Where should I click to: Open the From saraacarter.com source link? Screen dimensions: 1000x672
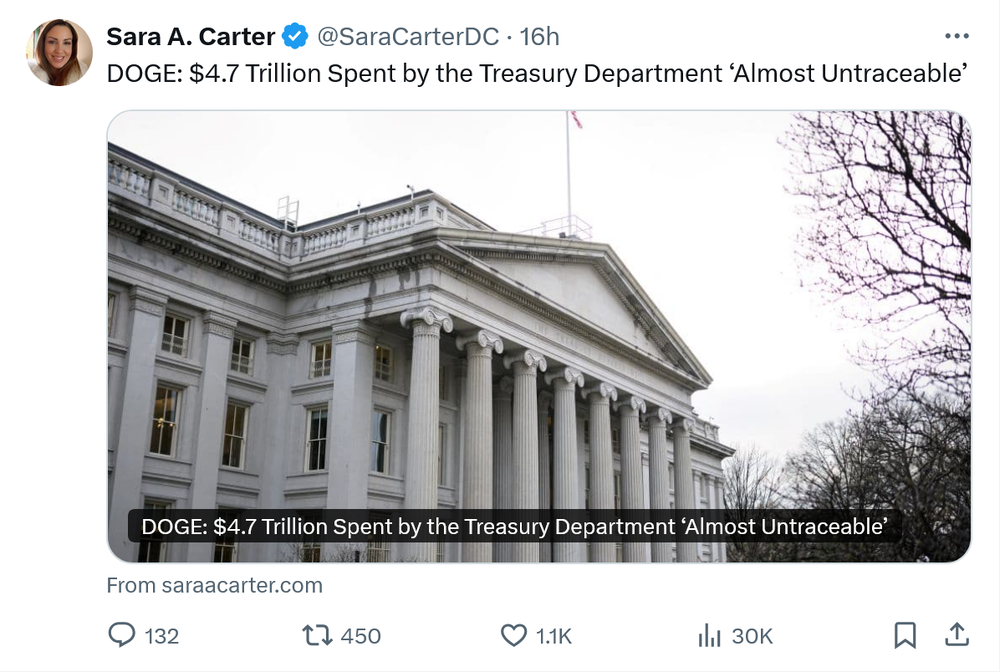pos(214,586)
